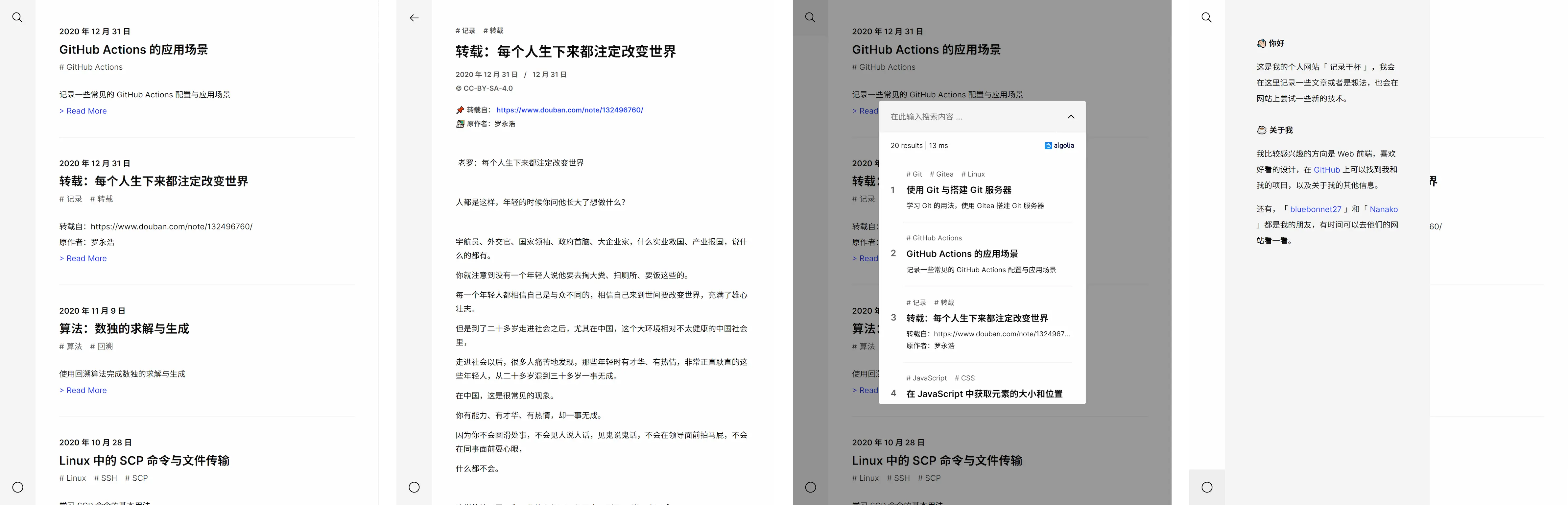Viewport: 1568px width, 505px height.
Task: Open search from the About panel magnifier
Action: point(1206,18)
